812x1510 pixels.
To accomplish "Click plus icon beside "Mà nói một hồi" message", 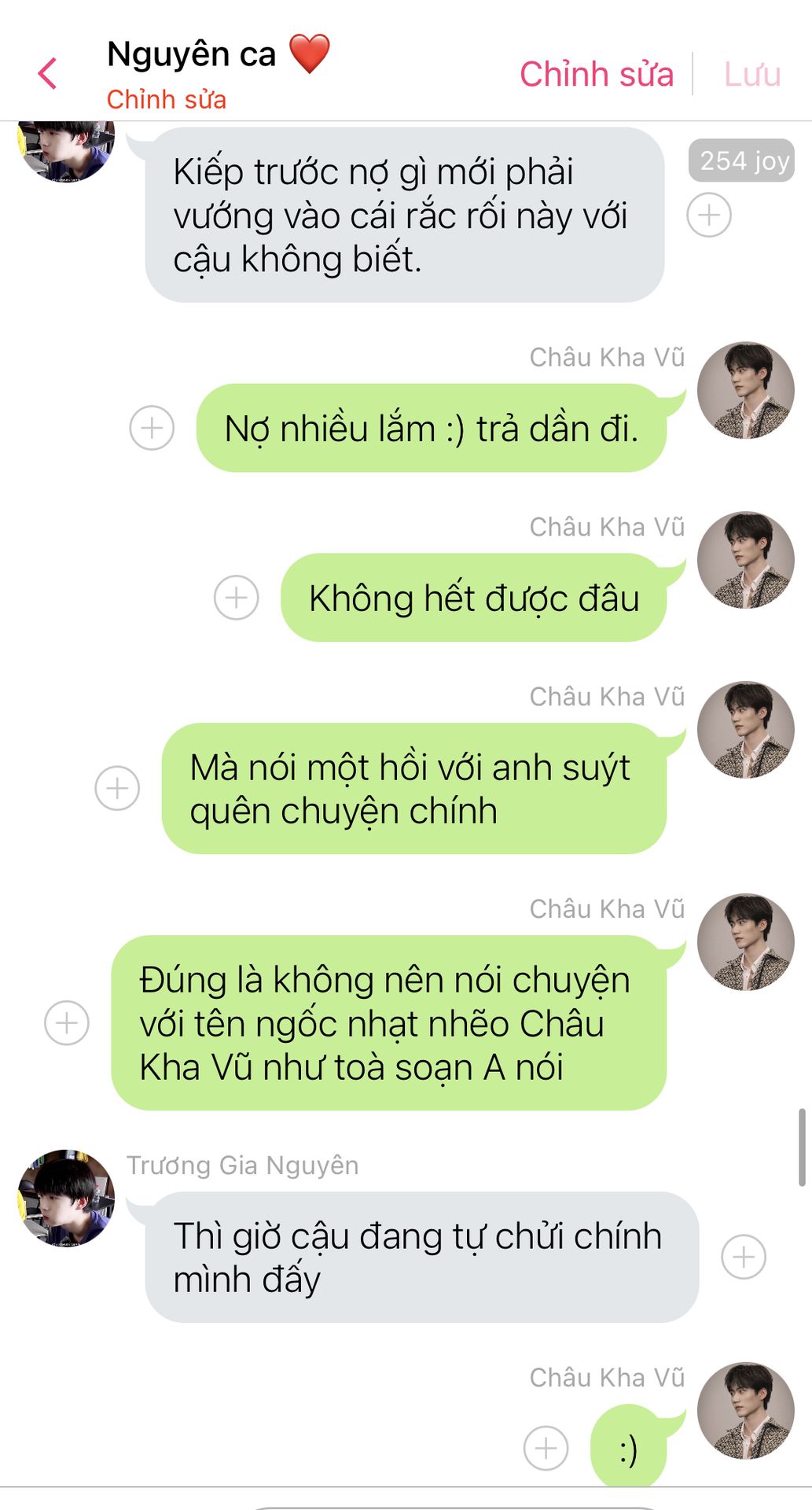I will 117,788.
